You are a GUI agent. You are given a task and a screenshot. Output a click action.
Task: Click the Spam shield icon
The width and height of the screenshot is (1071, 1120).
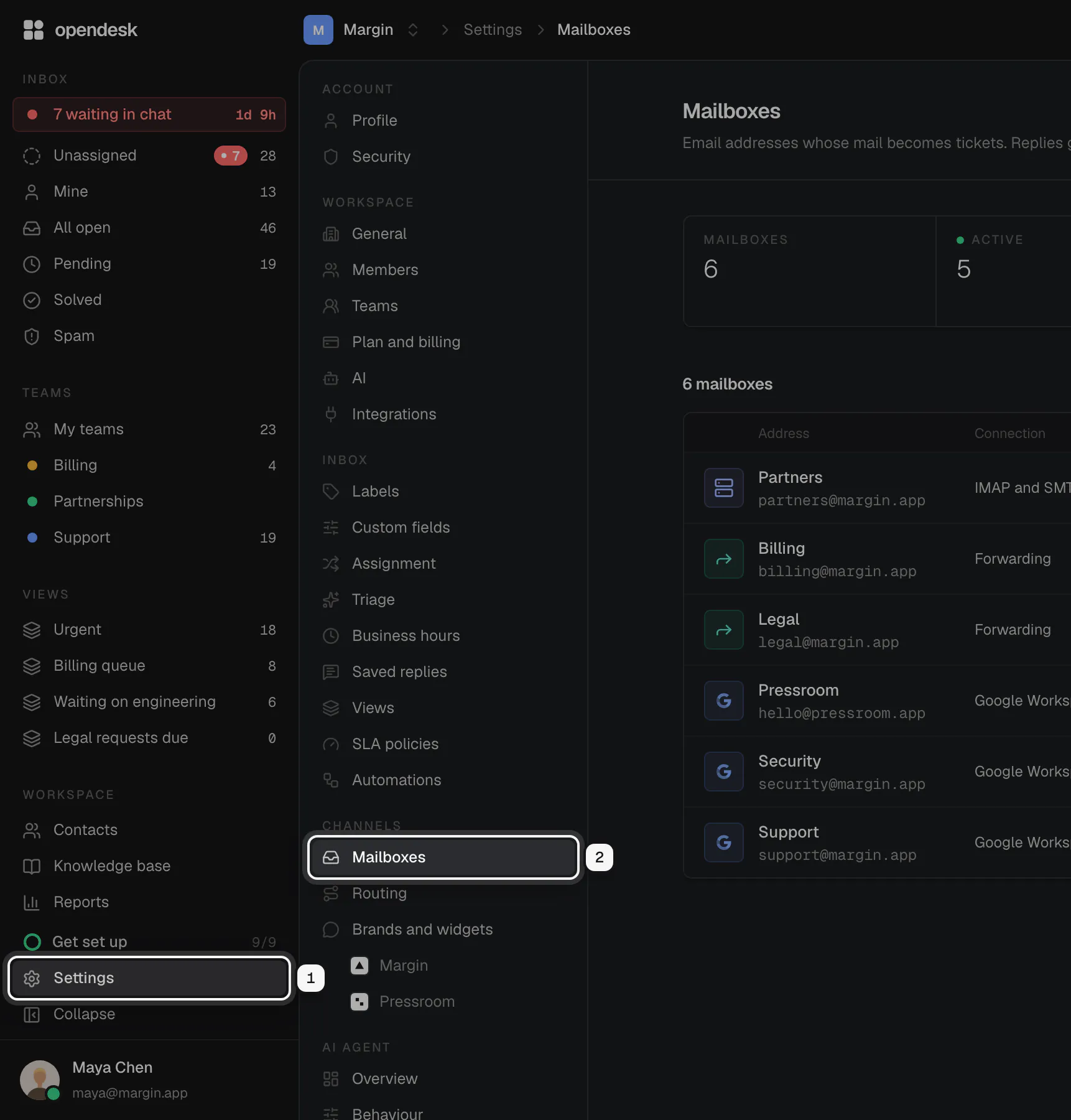(x=32, y=336)
